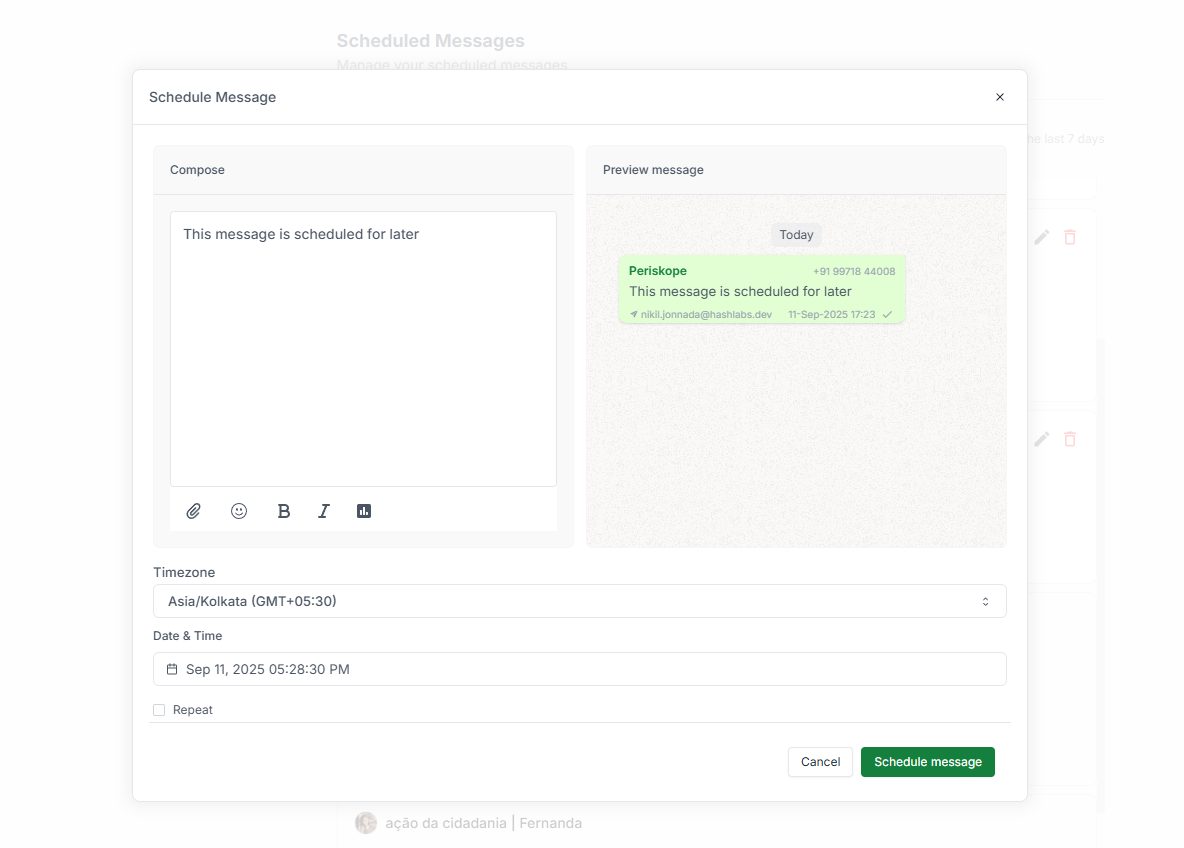Toggle italic formatting in compose toolbar
1184x848 pixels.
[324, 511]
